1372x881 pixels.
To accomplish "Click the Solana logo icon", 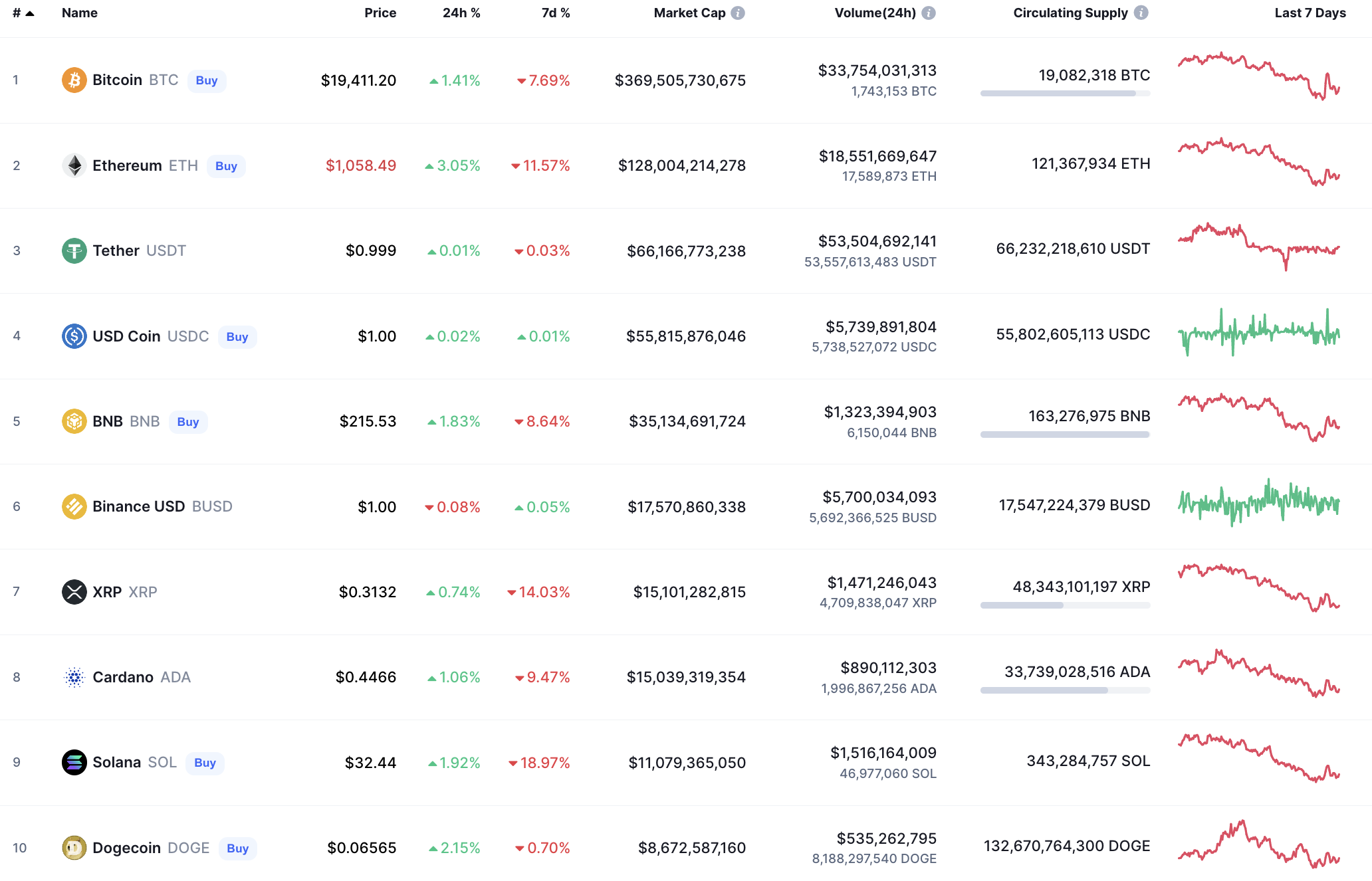I will click(x=74, y=762).
